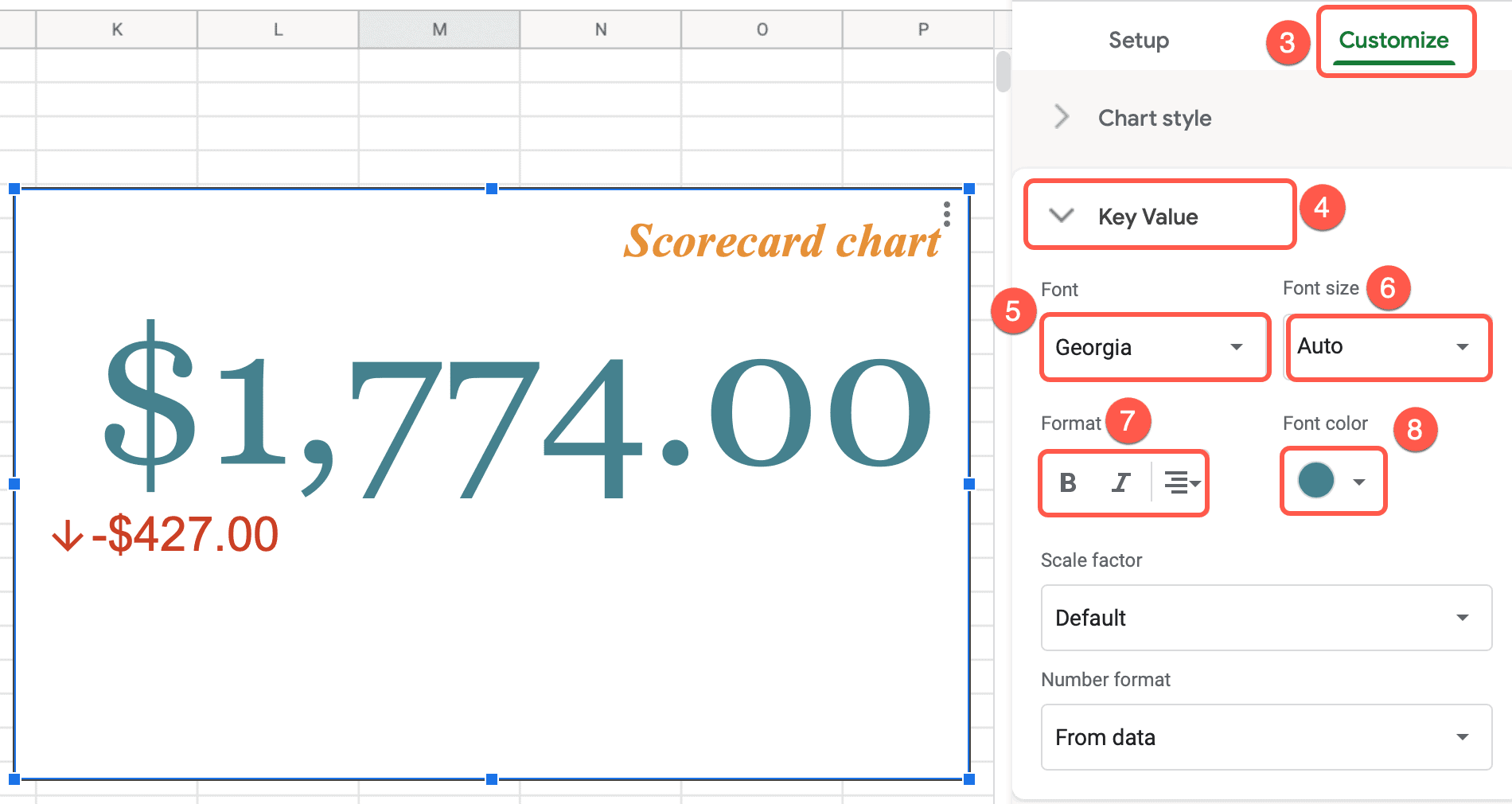
Task: Switch to the Customize tab
Action: pos(1394,40)
